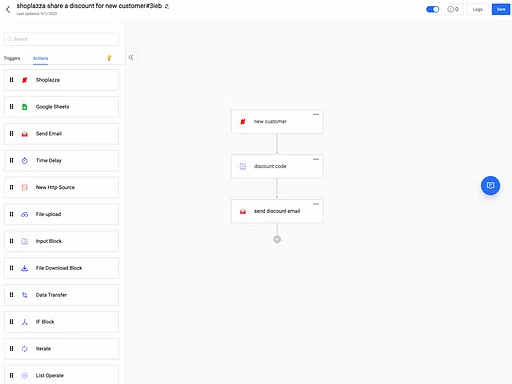
Task: Grab the IF Block drag handle
Action: 11,322
